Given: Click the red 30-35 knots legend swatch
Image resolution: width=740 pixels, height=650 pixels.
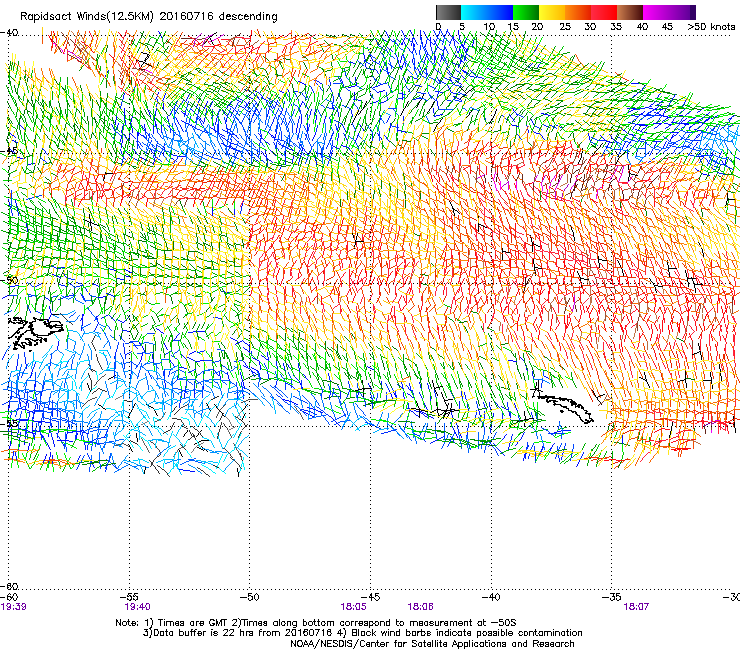Looking at the screenshot, I should tap(604, 12).
